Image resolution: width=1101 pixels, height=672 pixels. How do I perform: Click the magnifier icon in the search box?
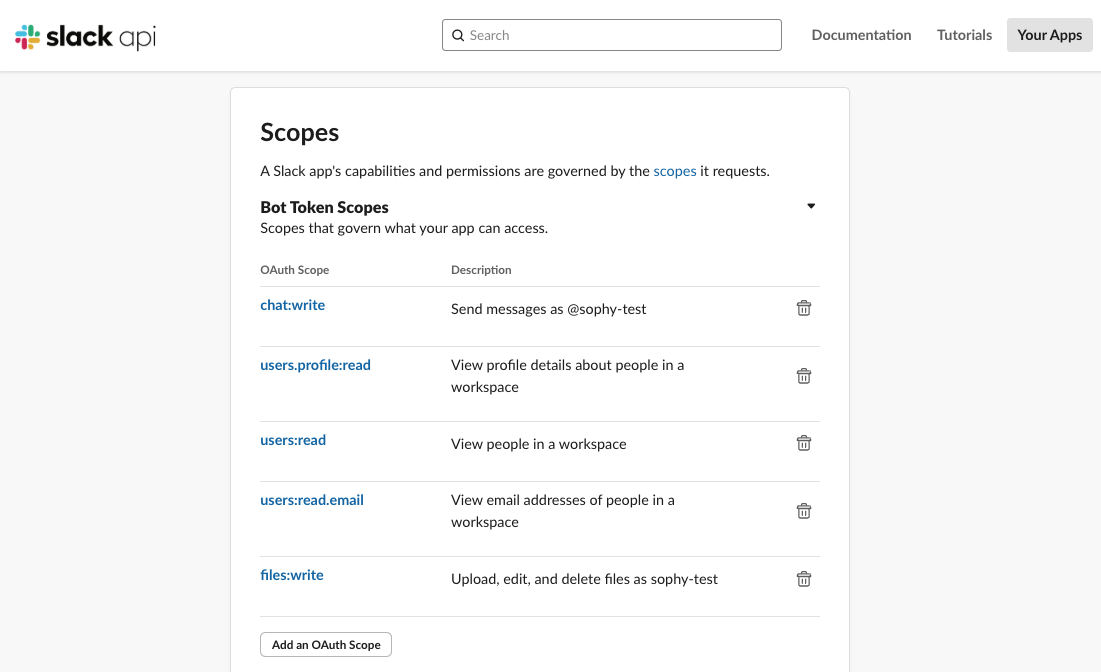(458, 35)
